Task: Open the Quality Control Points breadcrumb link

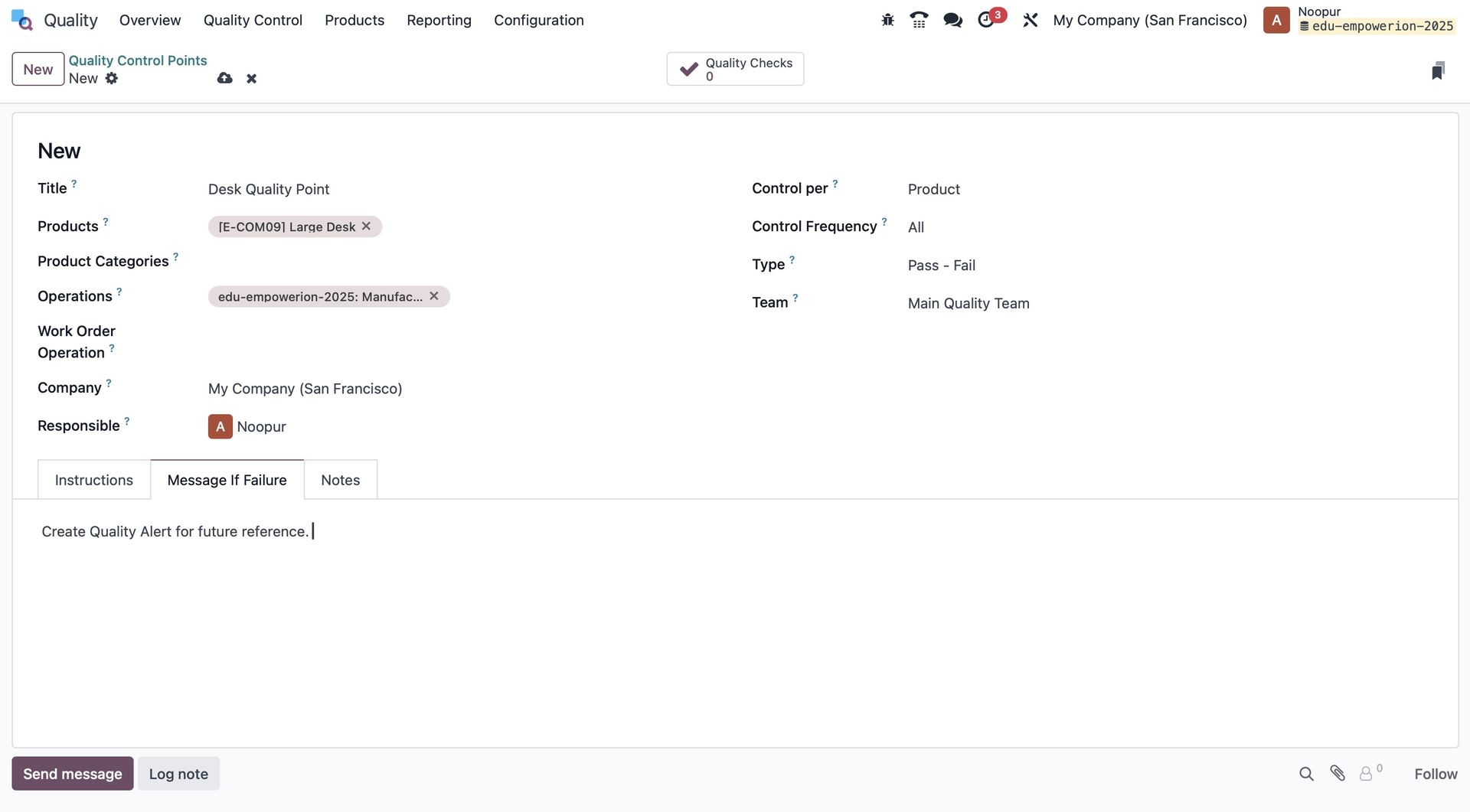Action: pyautogui.click(x=138, y=60)
